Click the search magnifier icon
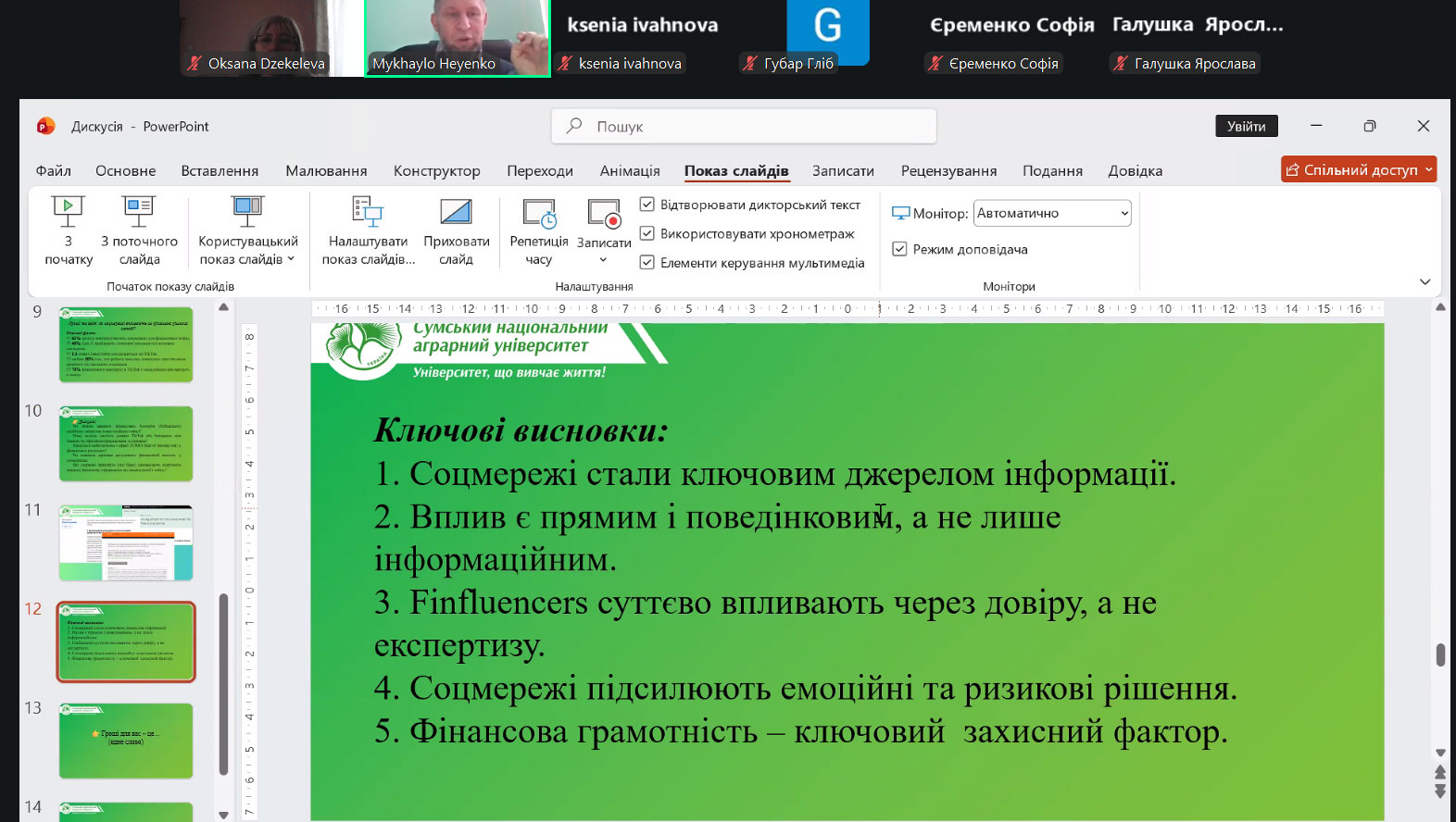The height and width of the screenshot is (822, 1456). point(574,126)
